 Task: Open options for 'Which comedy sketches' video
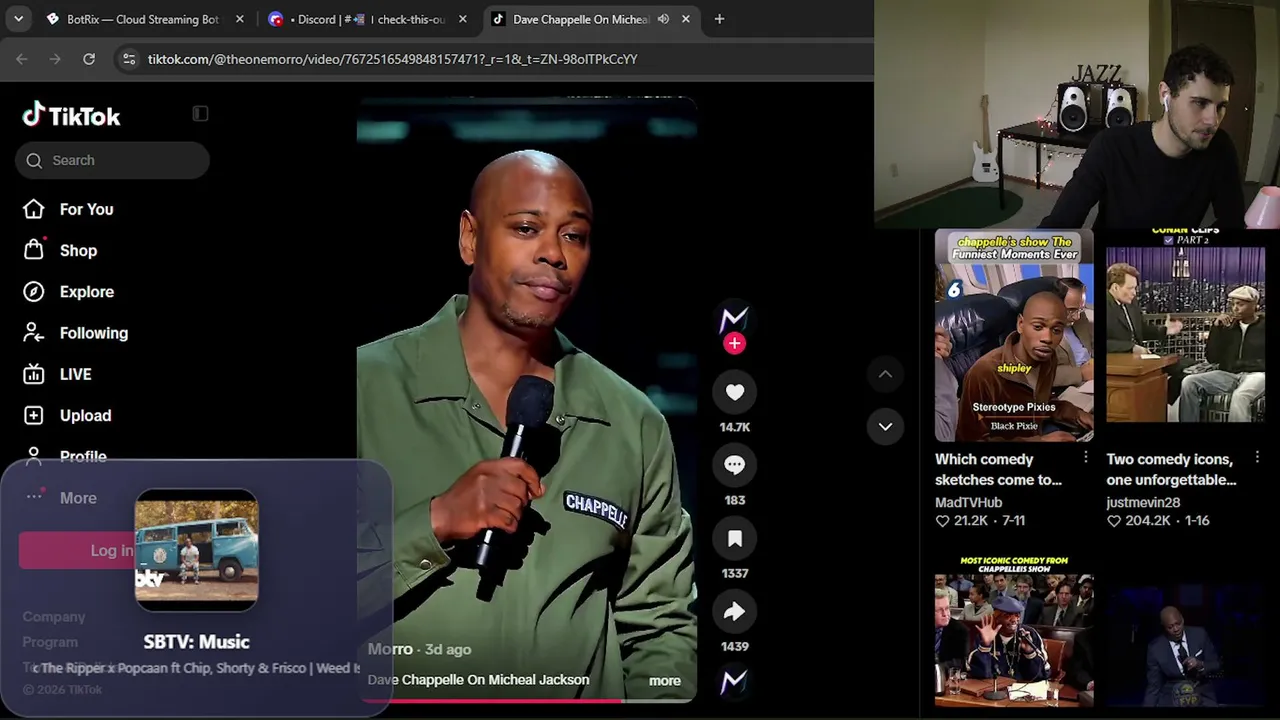click(x=1085, y=458)
